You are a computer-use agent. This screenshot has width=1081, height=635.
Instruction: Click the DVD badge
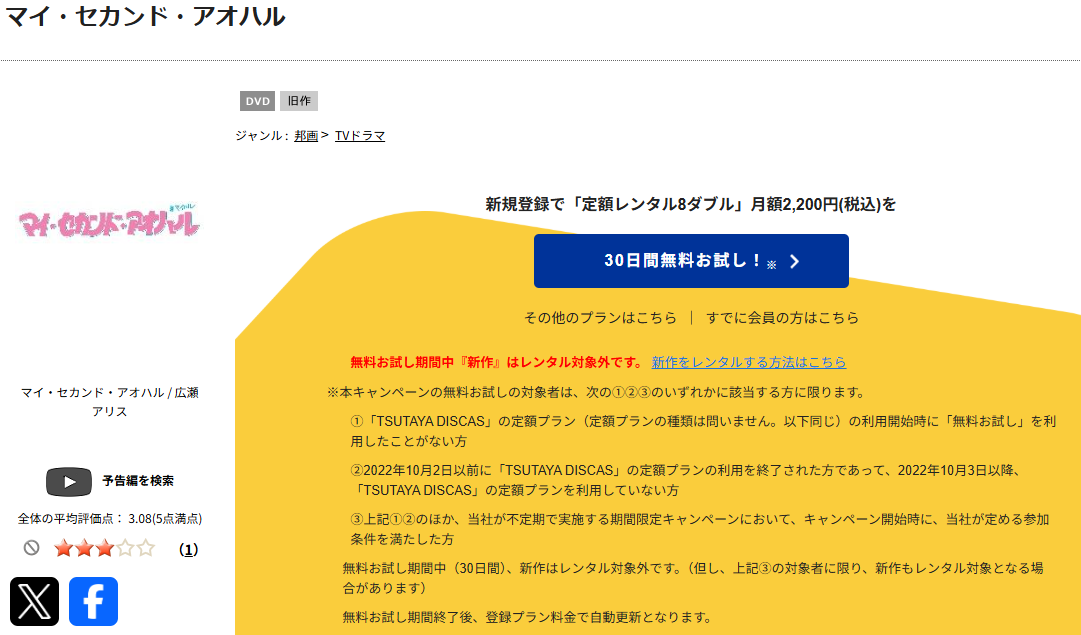[x=257, y=101]
